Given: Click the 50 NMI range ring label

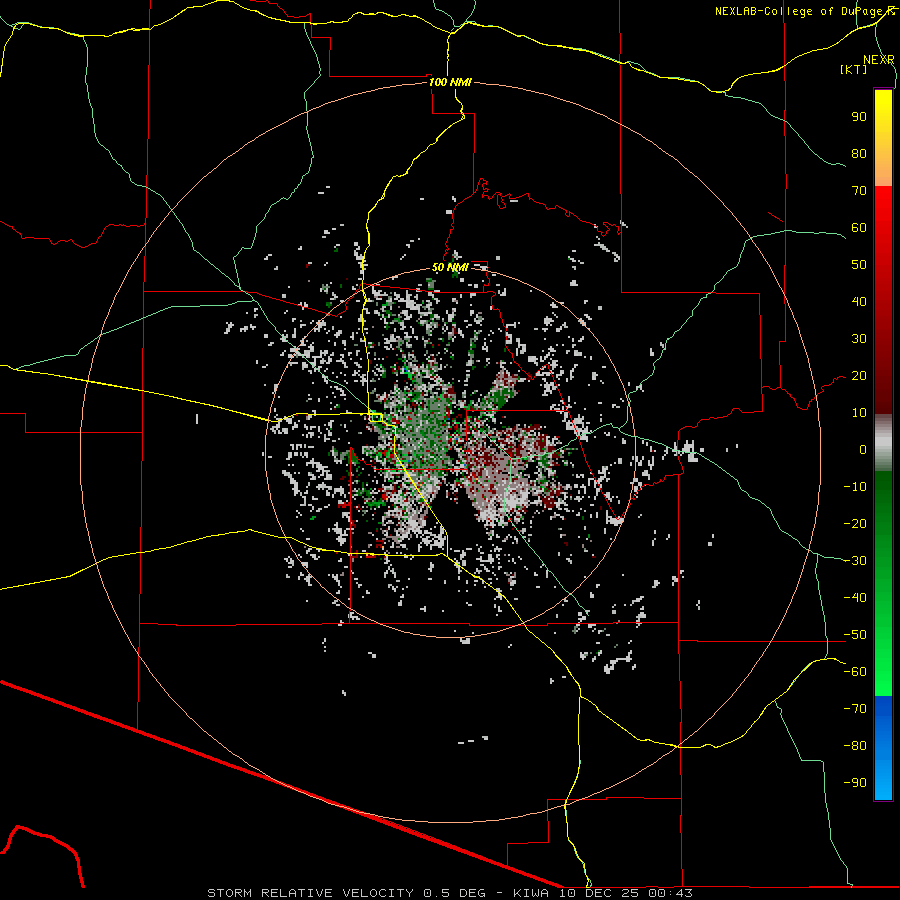Looking at the screenshot, I should tap(450, 267).
